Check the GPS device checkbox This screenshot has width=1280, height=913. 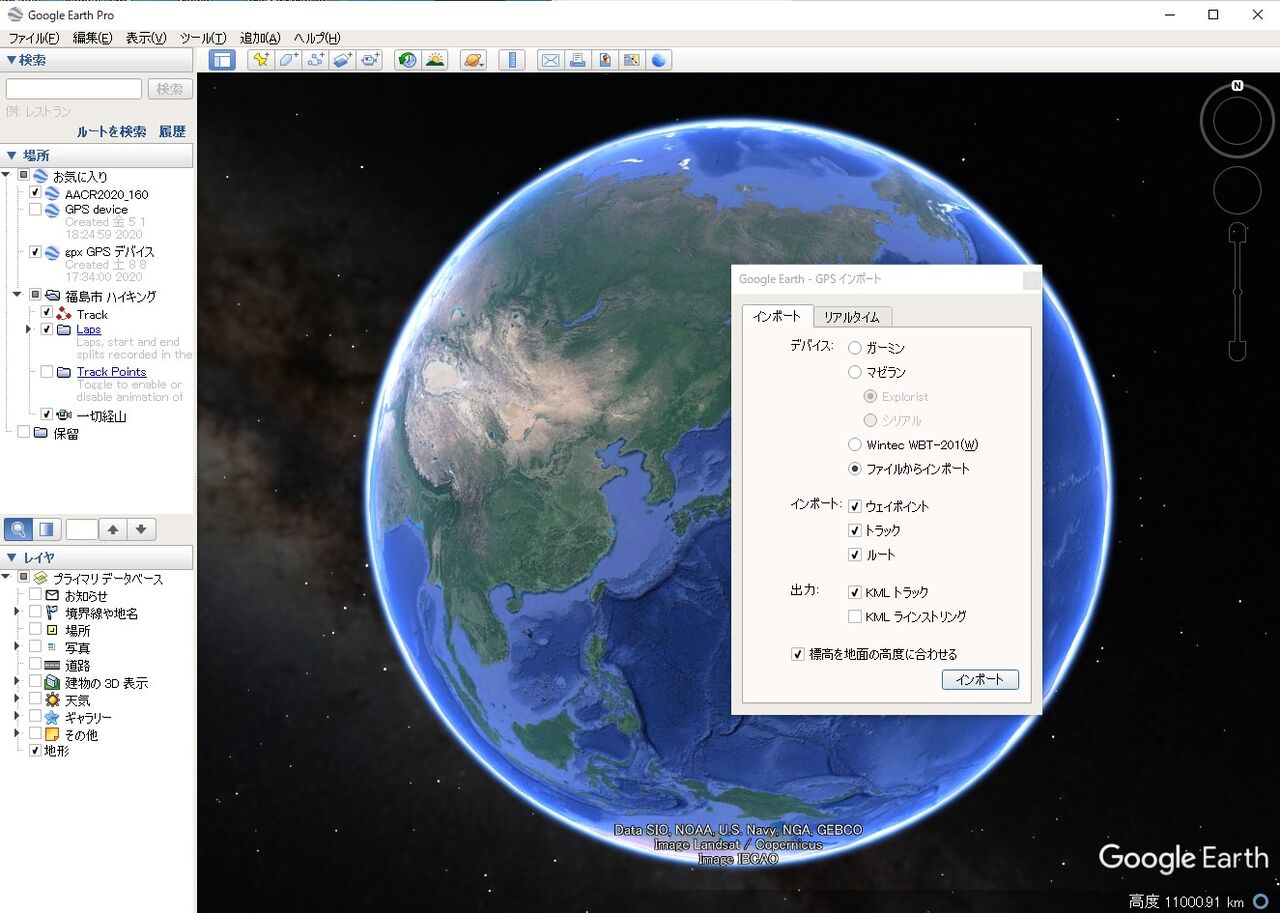(x=35, y=210)
